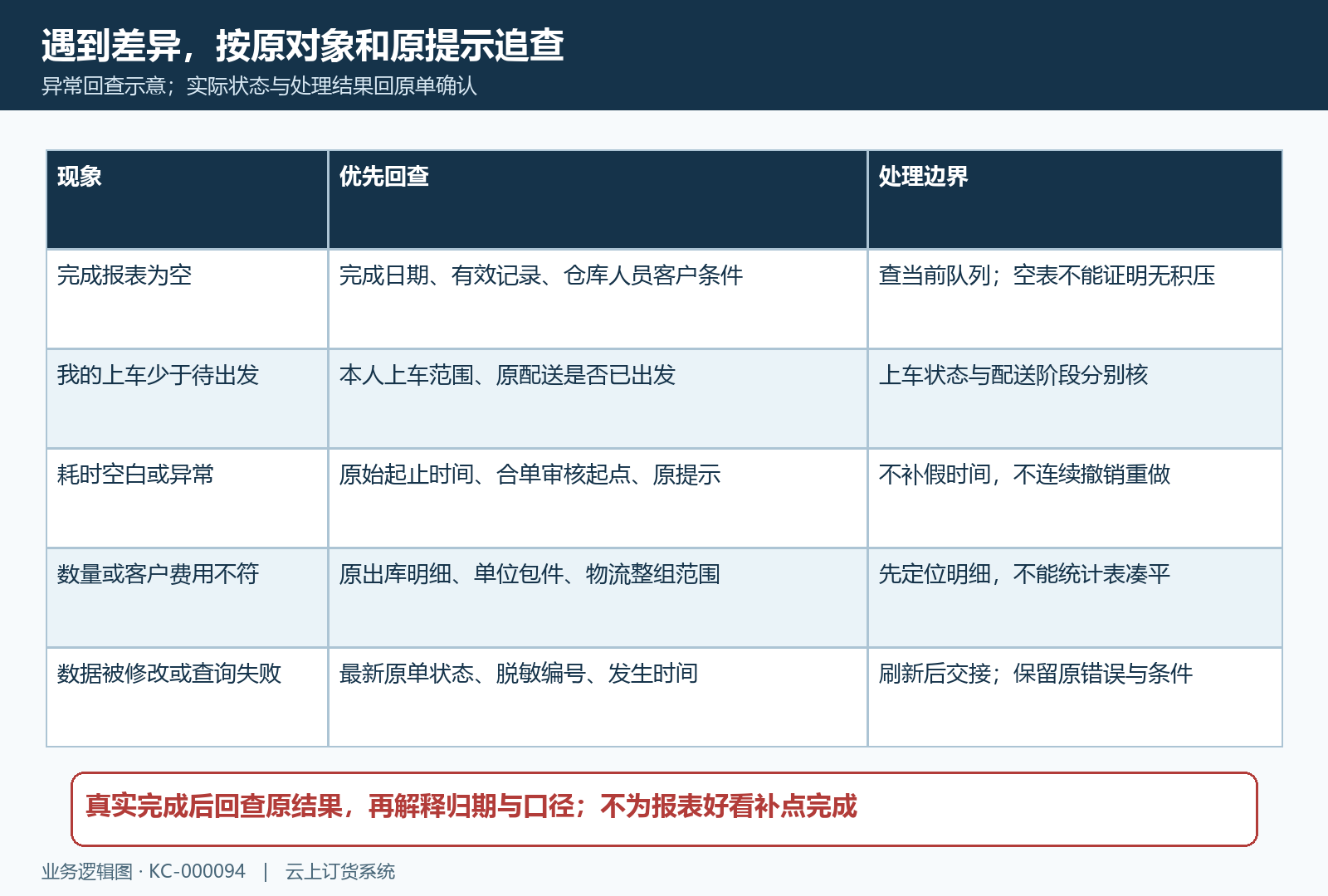Click the cell 先定位明细，不能统计表凑平
The height and width of the screenshot is (896, 1328).
pos(1075,597)
